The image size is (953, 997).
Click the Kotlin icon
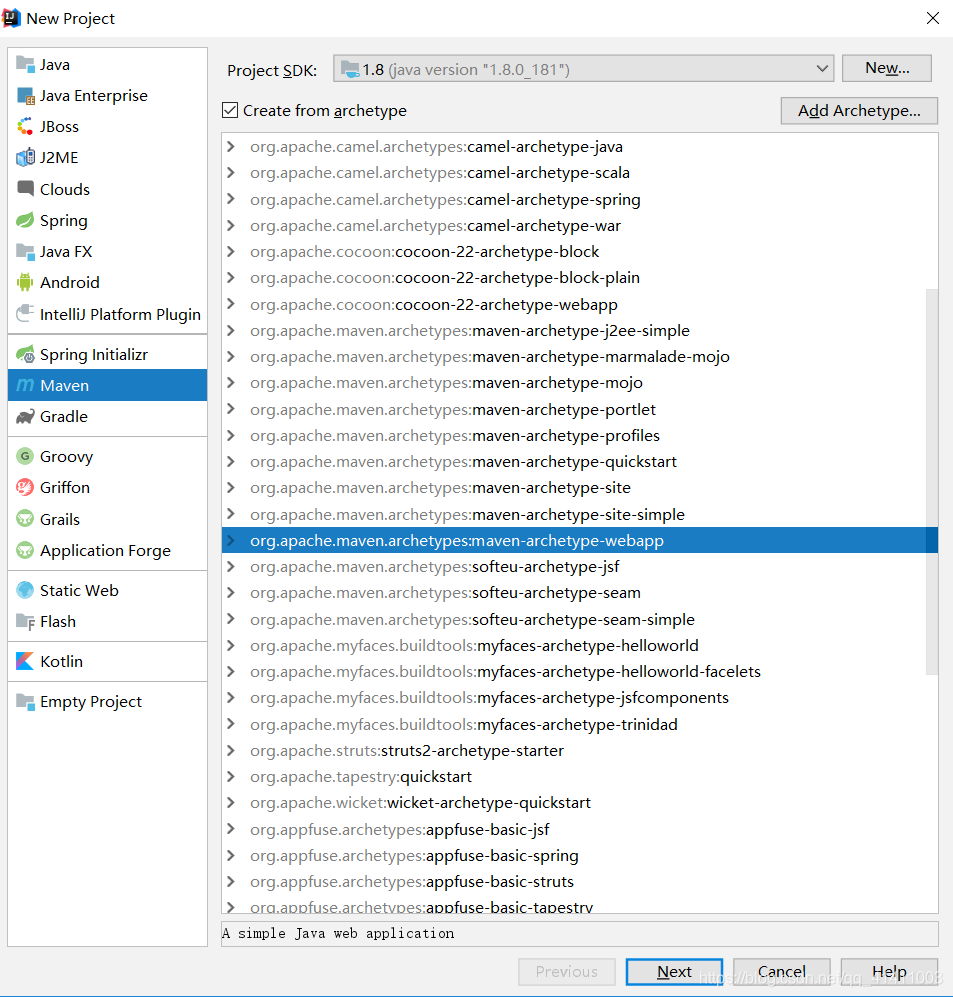25,661
